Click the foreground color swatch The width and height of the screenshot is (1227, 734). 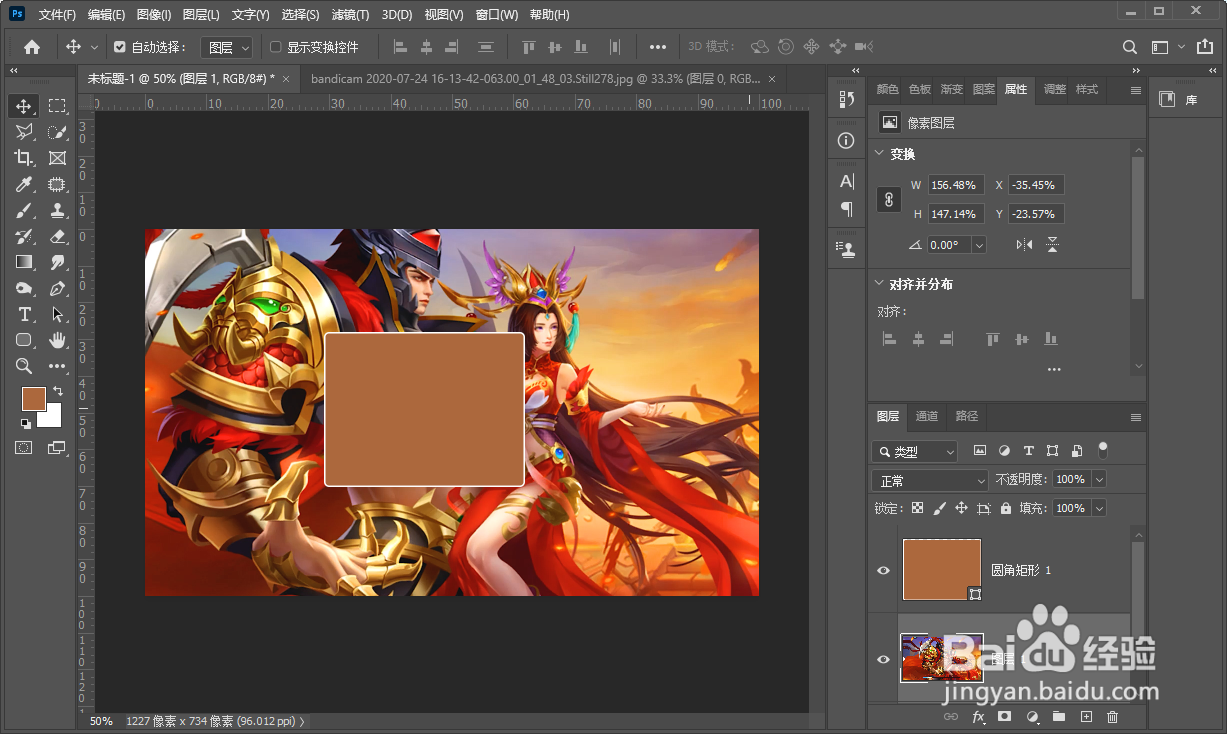[x=34, y=398]
